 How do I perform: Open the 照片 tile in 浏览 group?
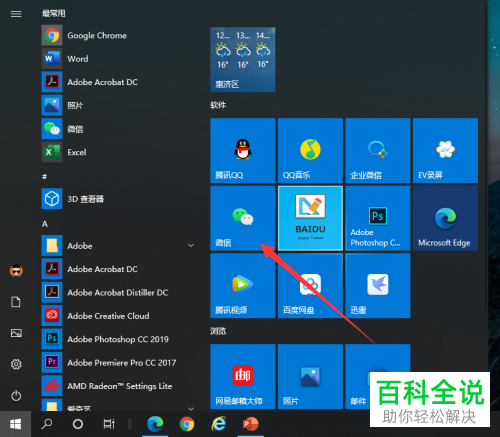(x=310, y=377)
